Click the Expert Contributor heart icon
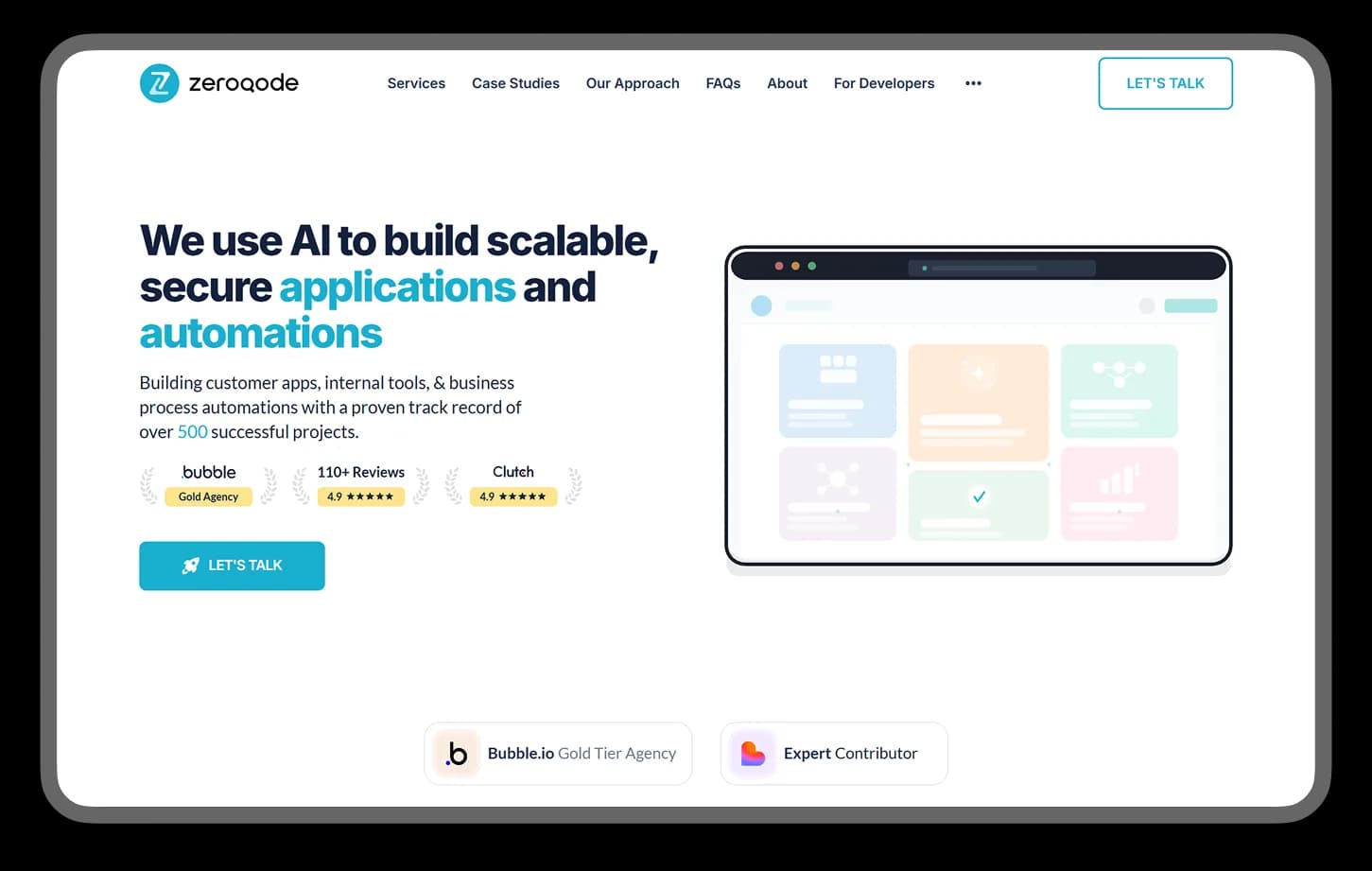The image size is (1372, 871). (753, 754)
